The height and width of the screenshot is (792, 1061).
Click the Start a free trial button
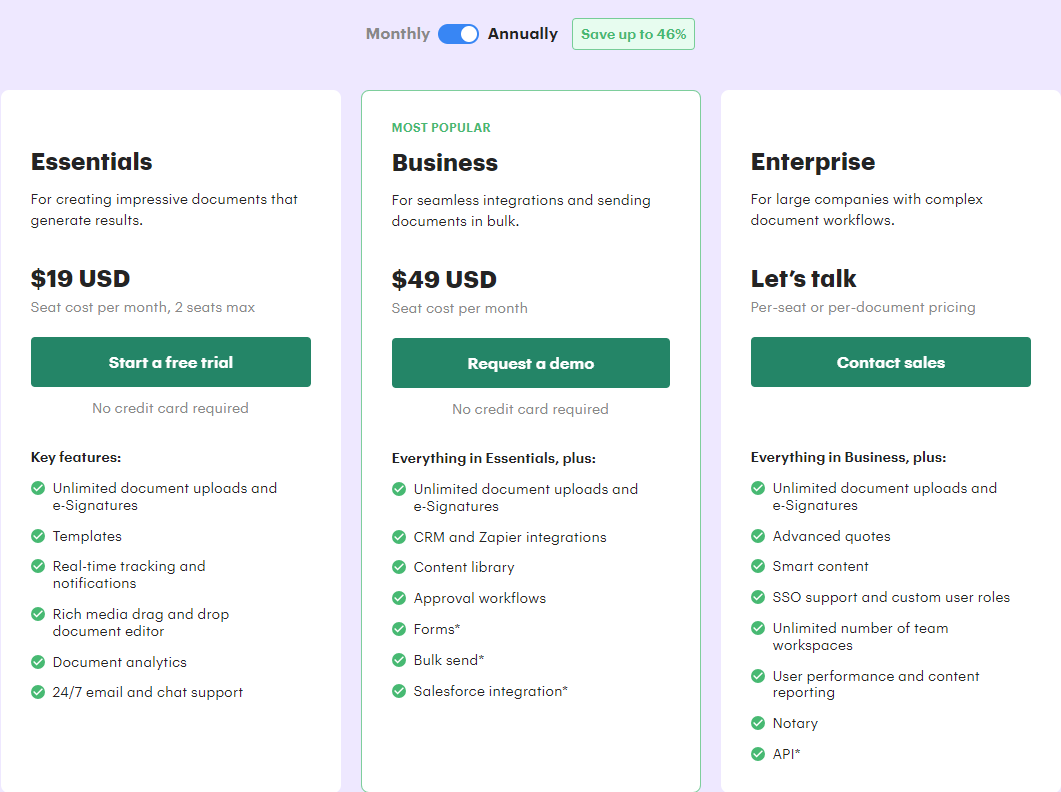170,362
